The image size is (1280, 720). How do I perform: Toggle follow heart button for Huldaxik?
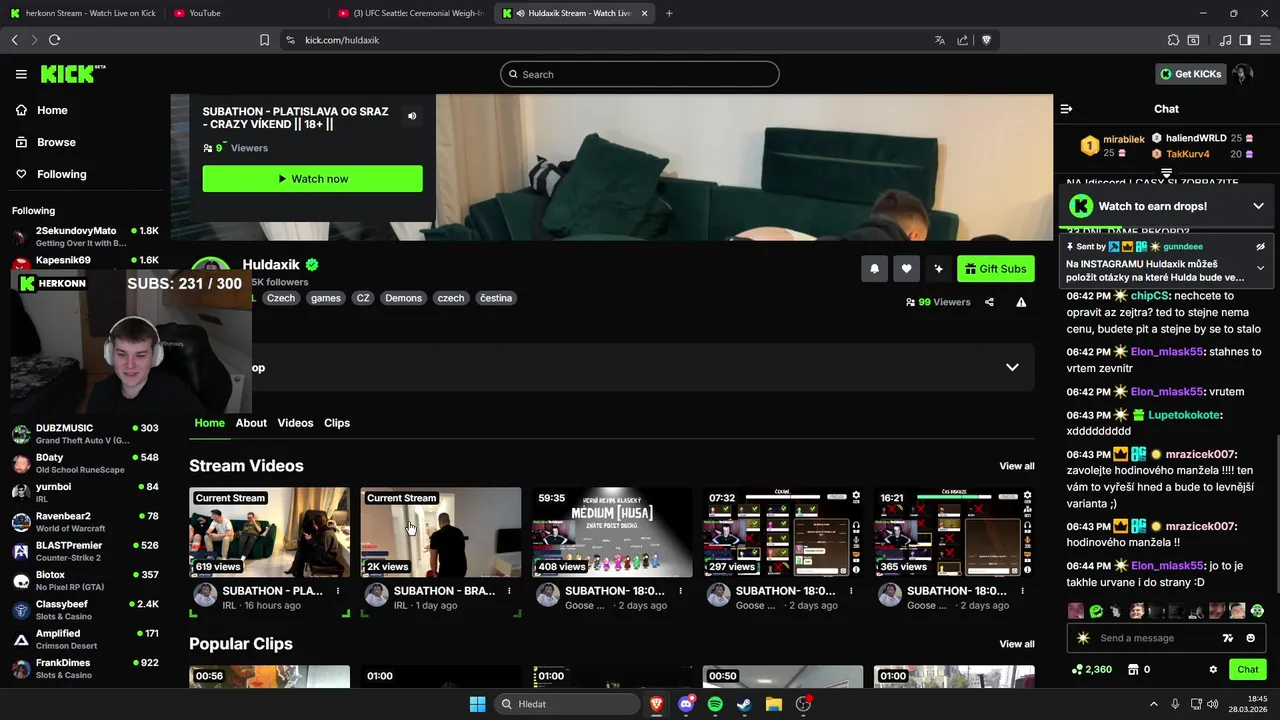(906, 269)
